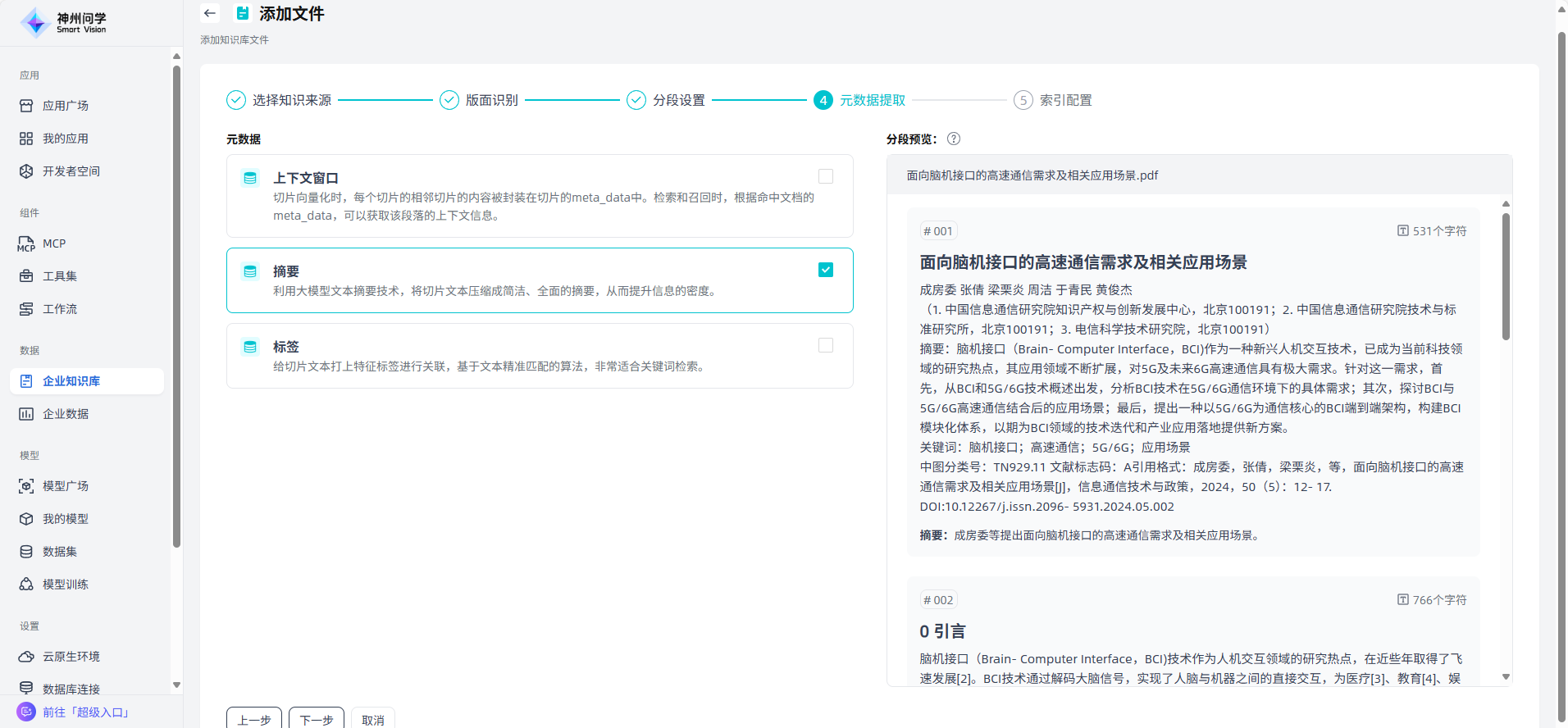The width and height of the screenshot is (1568, 728).
Task: Open 开发者空间 in the sidebar
Action: (x=71, y=171)
